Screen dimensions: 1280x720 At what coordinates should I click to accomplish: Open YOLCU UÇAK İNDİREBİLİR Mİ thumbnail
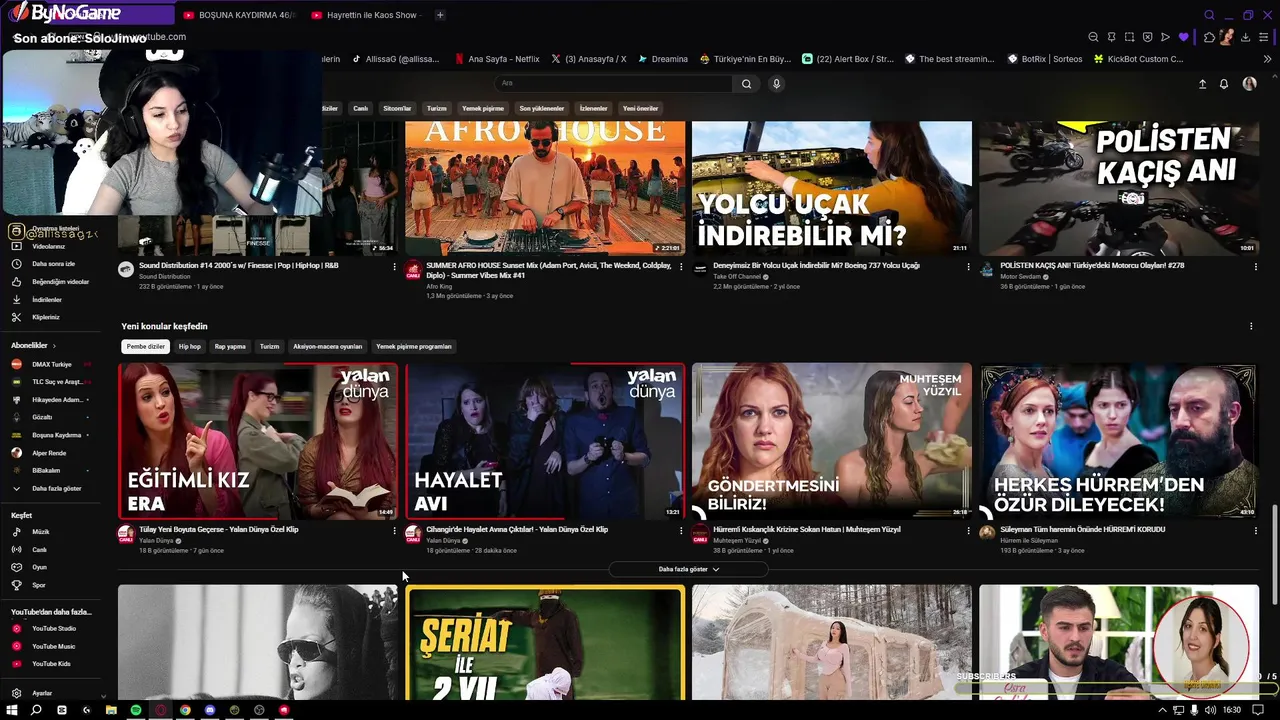tap(832, 187)
